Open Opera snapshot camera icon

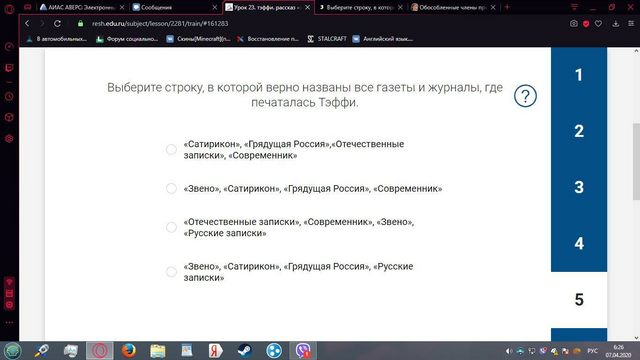pyautogui.click(x=573, y=24)
